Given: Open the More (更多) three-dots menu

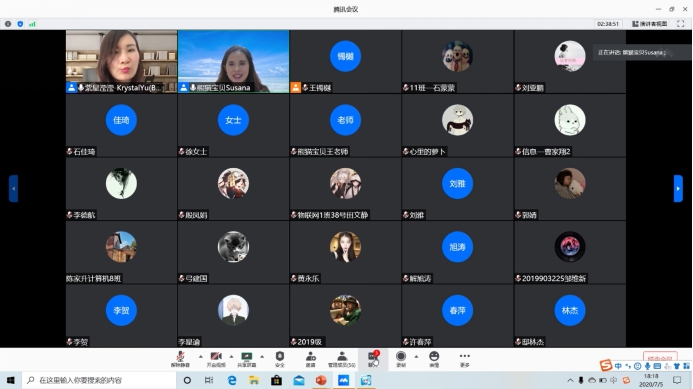Looking at the screenshot, I should point(465,359).
